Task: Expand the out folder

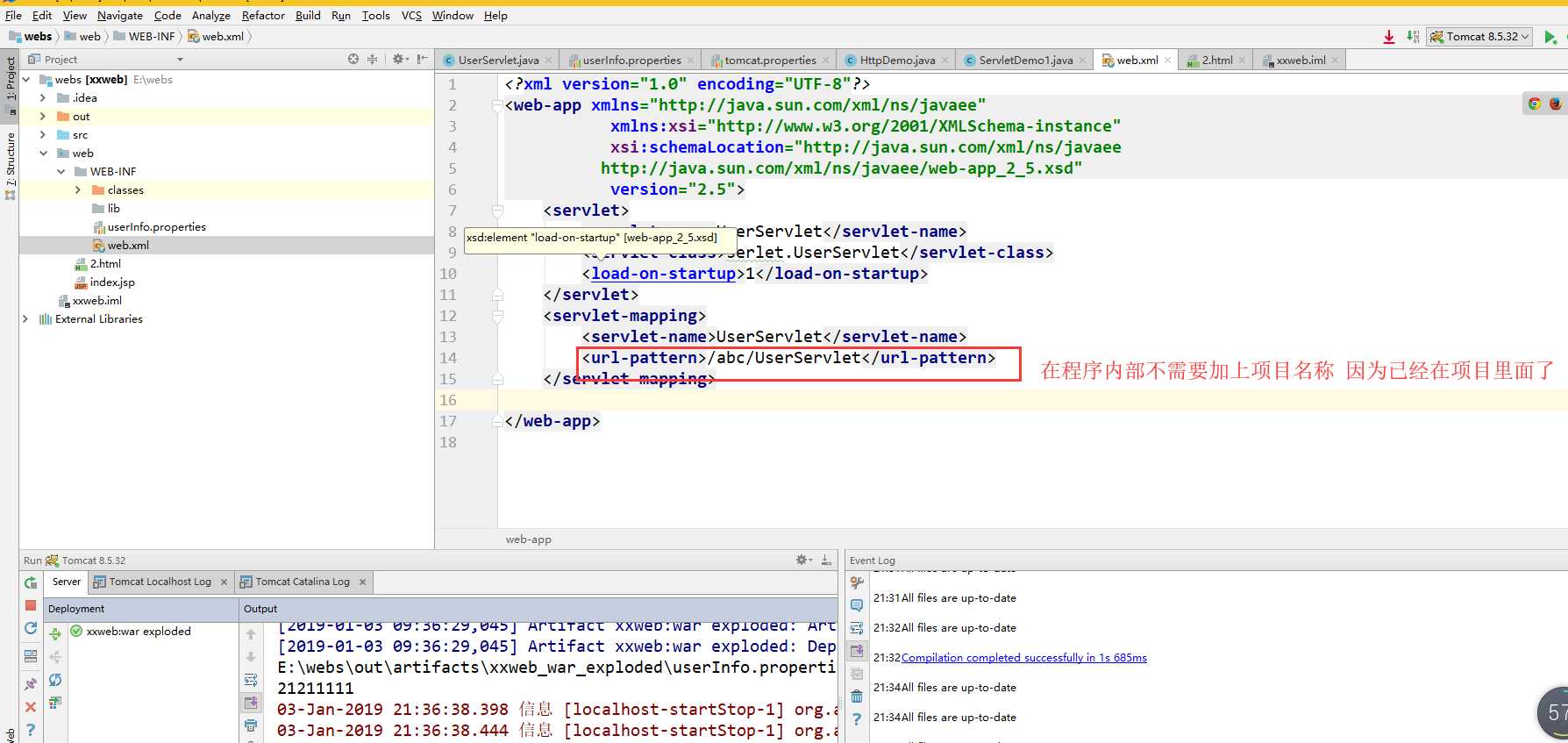Action: tap(43, 116)
